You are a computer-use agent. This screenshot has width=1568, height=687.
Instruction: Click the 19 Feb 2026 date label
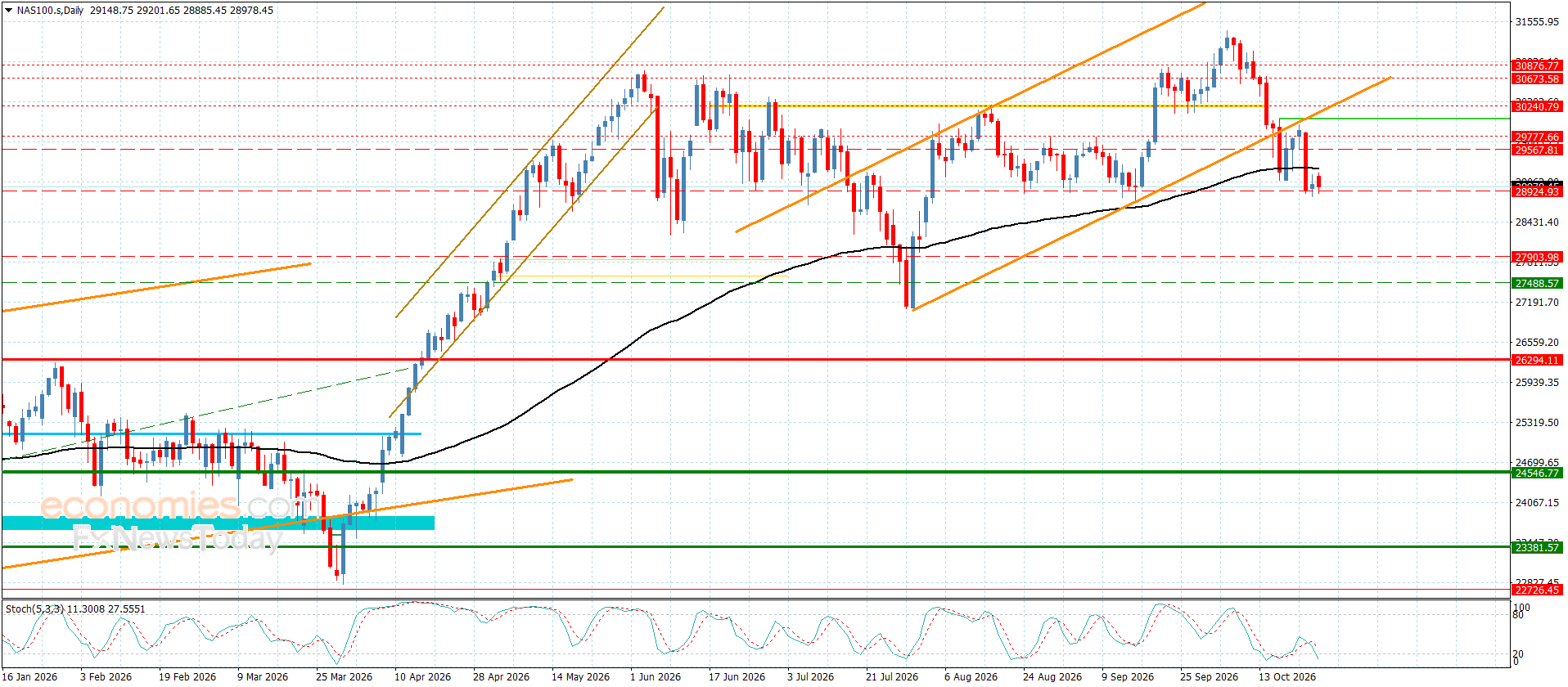187,677
